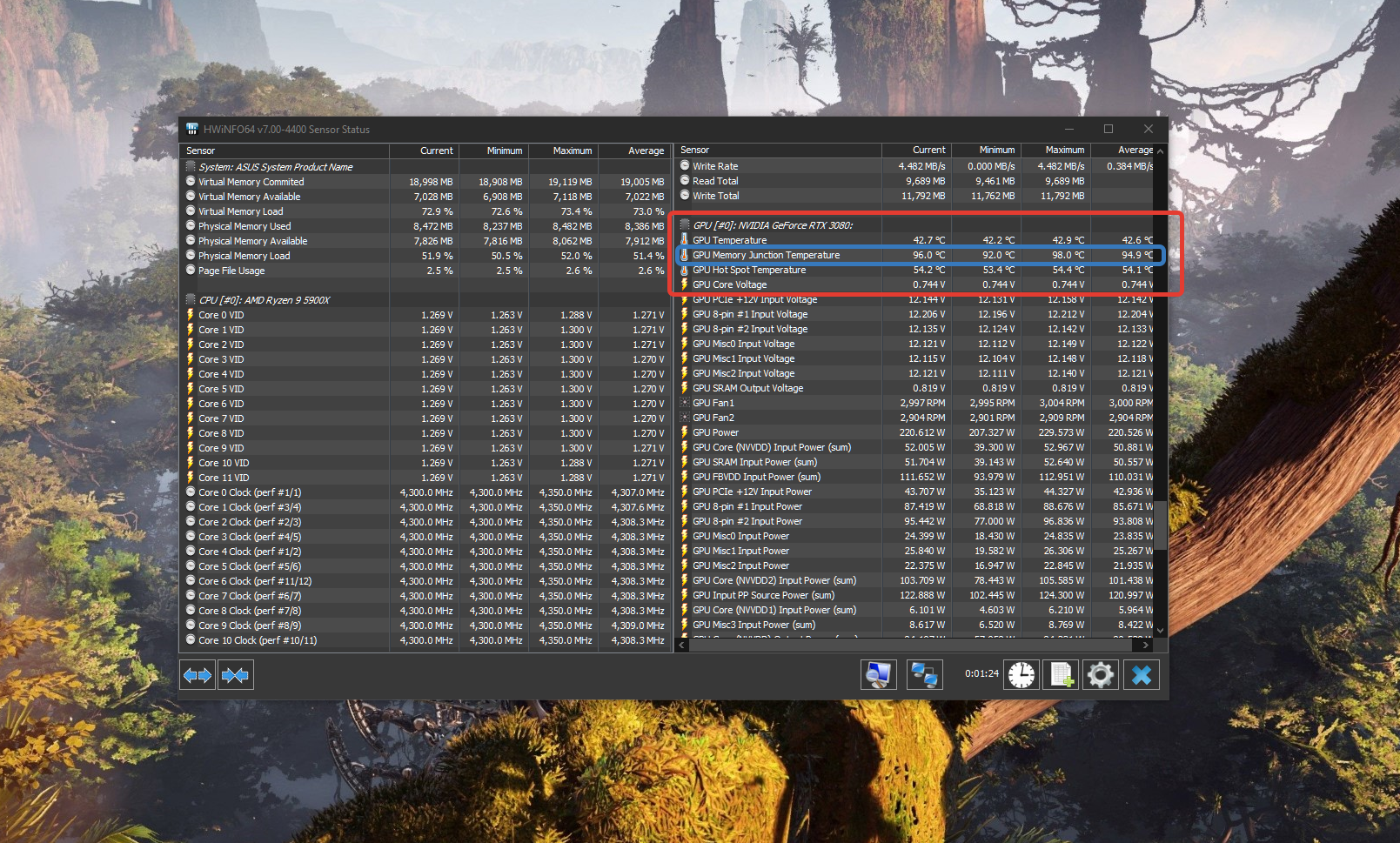1400x843 pixels.
Task: Click thermometer icon beside GPU Memory Junction Temperature
Action: tap(685, 254)
